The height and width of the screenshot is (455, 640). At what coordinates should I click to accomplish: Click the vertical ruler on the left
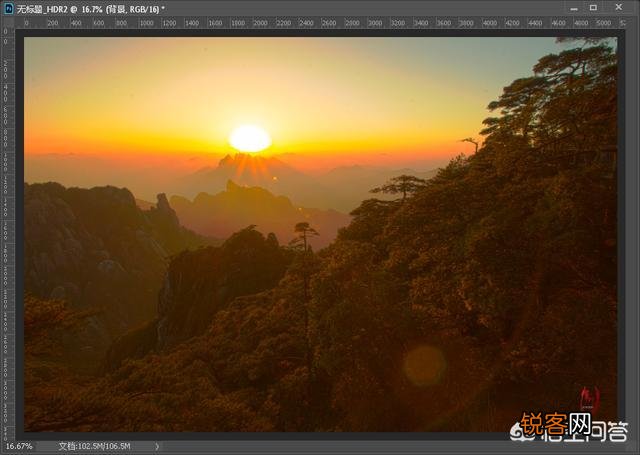[9, 230]
